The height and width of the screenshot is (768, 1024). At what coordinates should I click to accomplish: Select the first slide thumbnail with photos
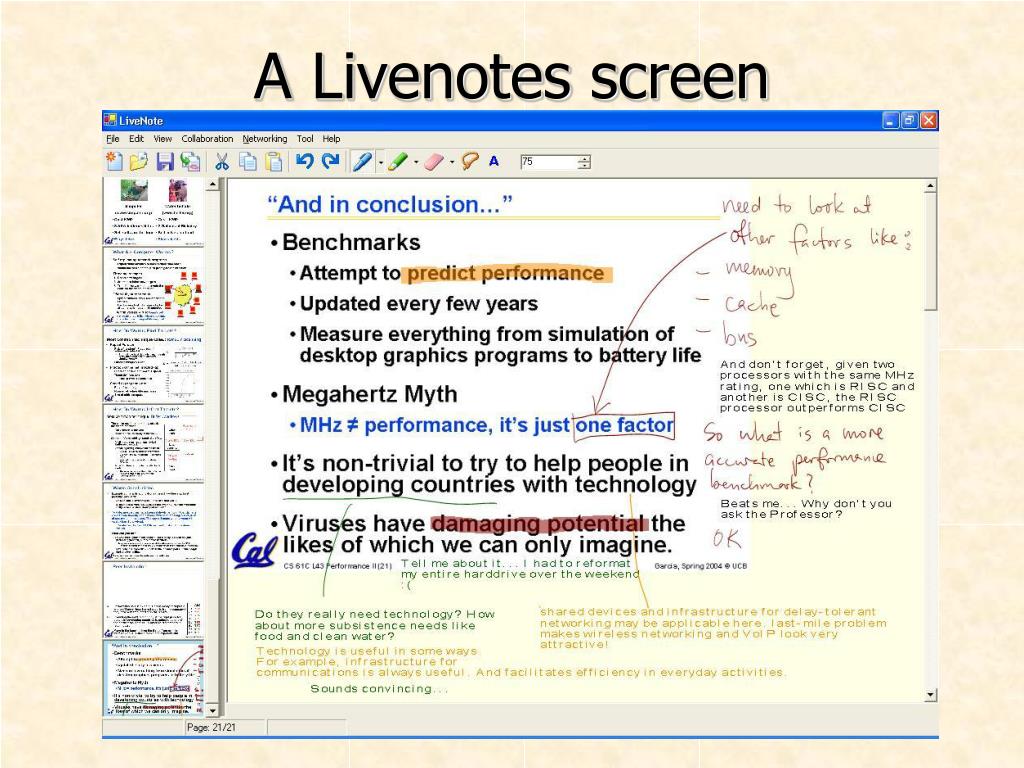[x=153, y=212]
